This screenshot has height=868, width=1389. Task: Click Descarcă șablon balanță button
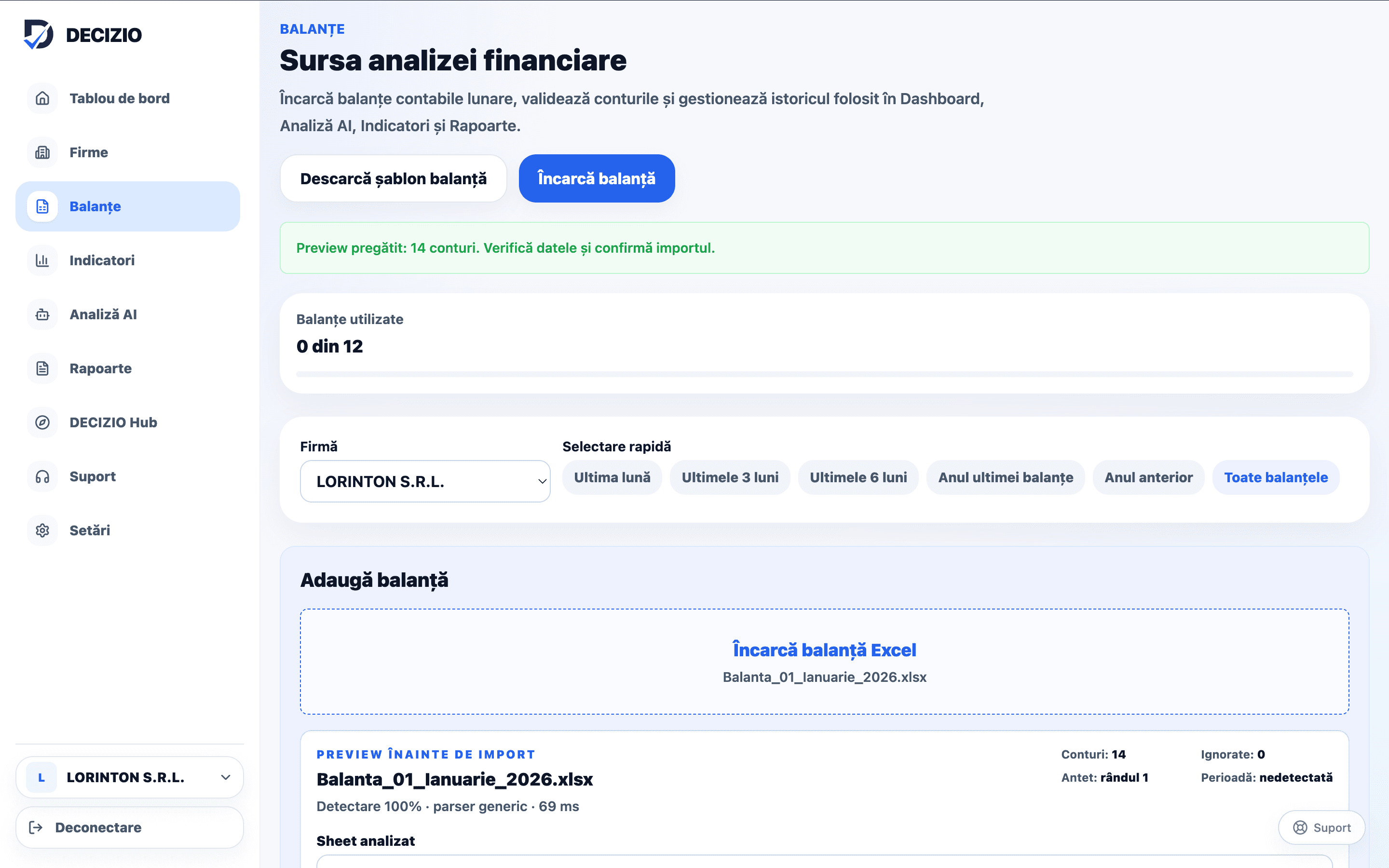tap(393, 178)
